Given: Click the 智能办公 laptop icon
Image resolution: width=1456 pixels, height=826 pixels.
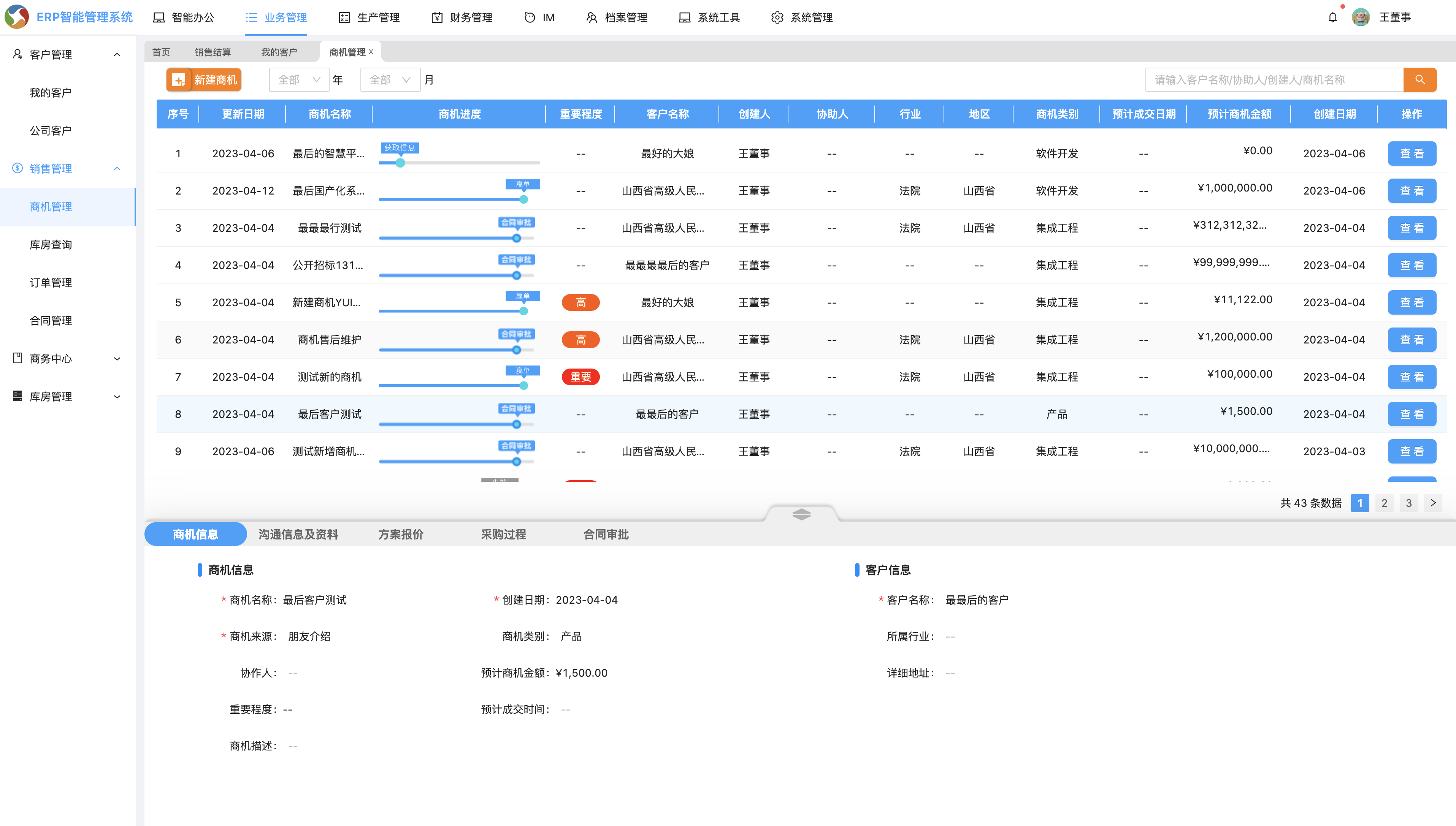Looking at the screenshot, I should (159, 17).
